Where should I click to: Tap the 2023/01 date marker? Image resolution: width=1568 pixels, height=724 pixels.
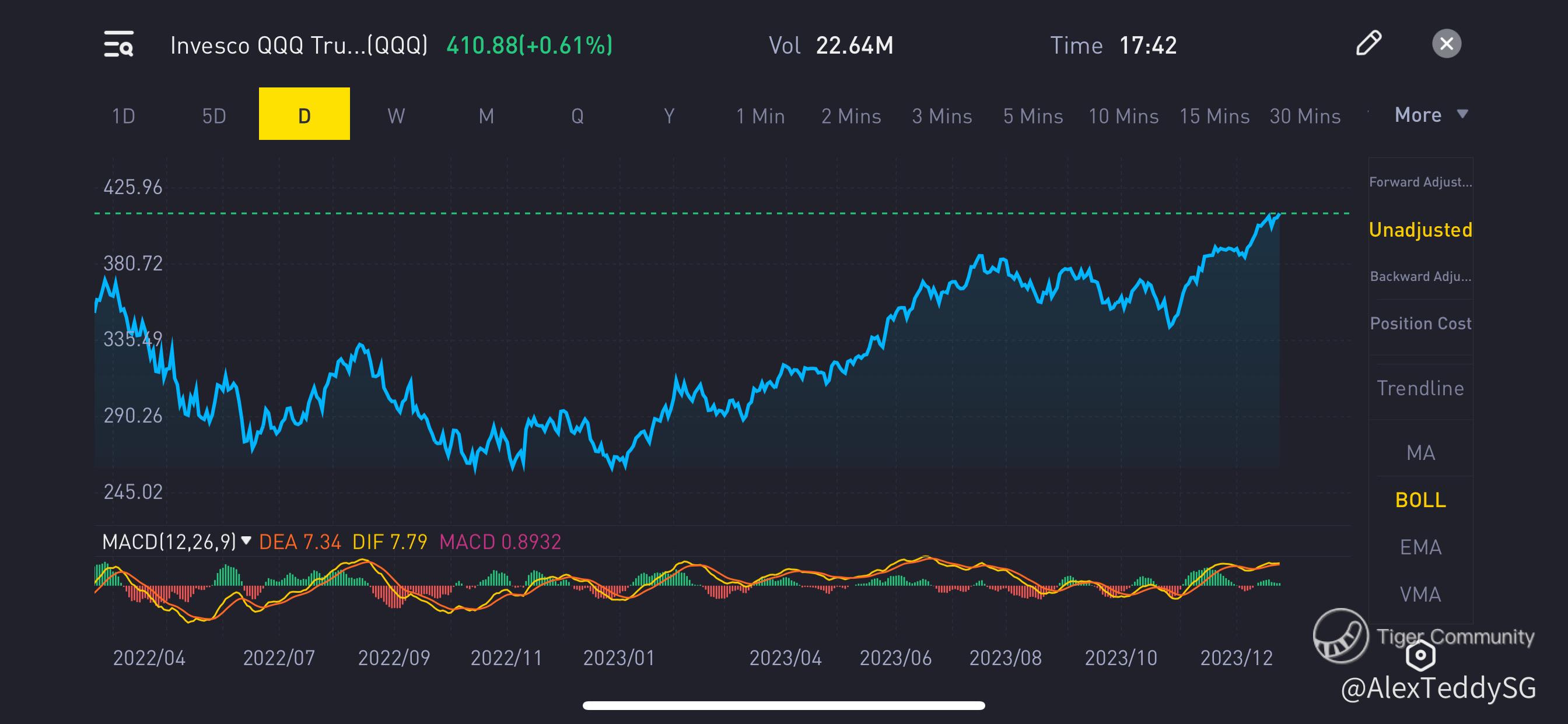click(618, 658)
